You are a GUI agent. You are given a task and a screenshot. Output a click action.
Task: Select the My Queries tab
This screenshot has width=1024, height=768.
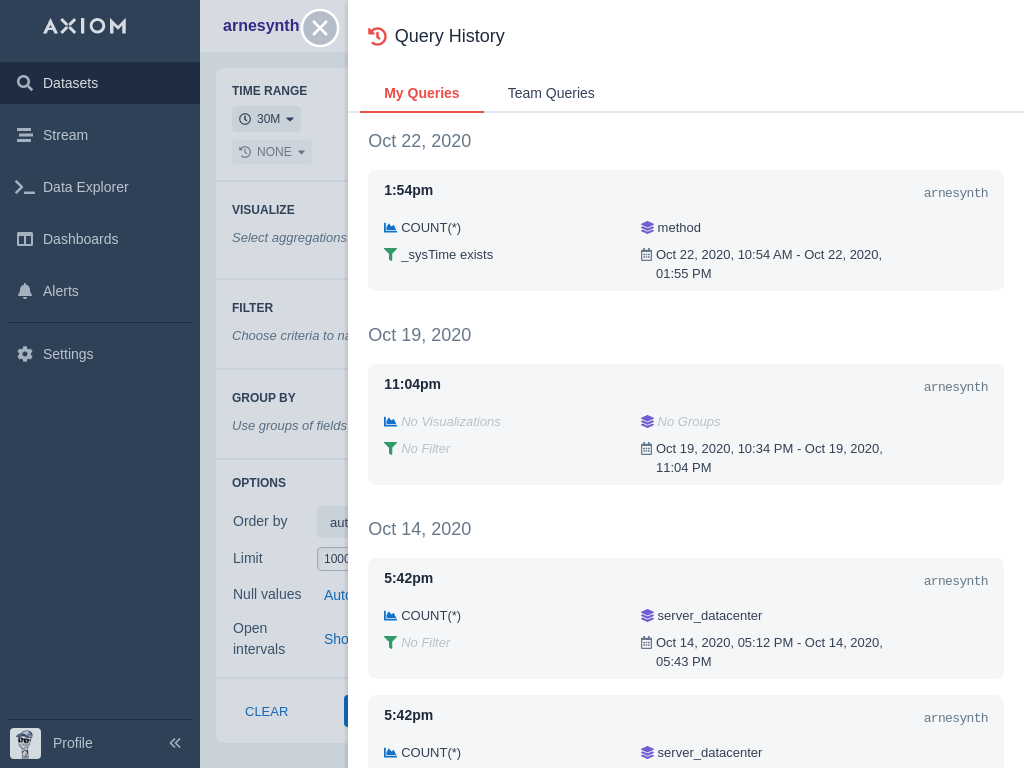(421, 93)
